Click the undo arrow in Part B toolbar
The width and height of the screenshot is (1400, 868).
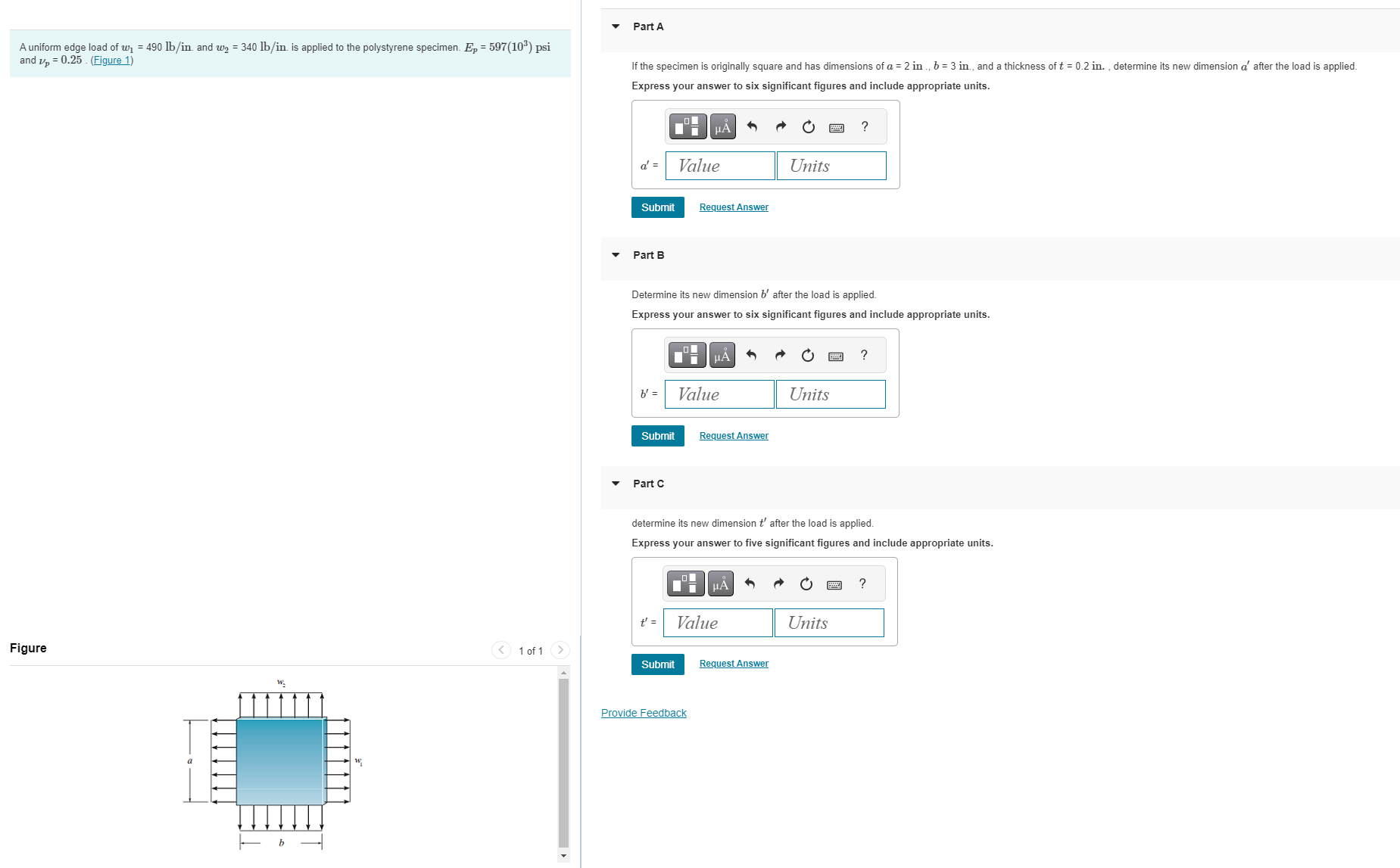click(x=750, y=355)
